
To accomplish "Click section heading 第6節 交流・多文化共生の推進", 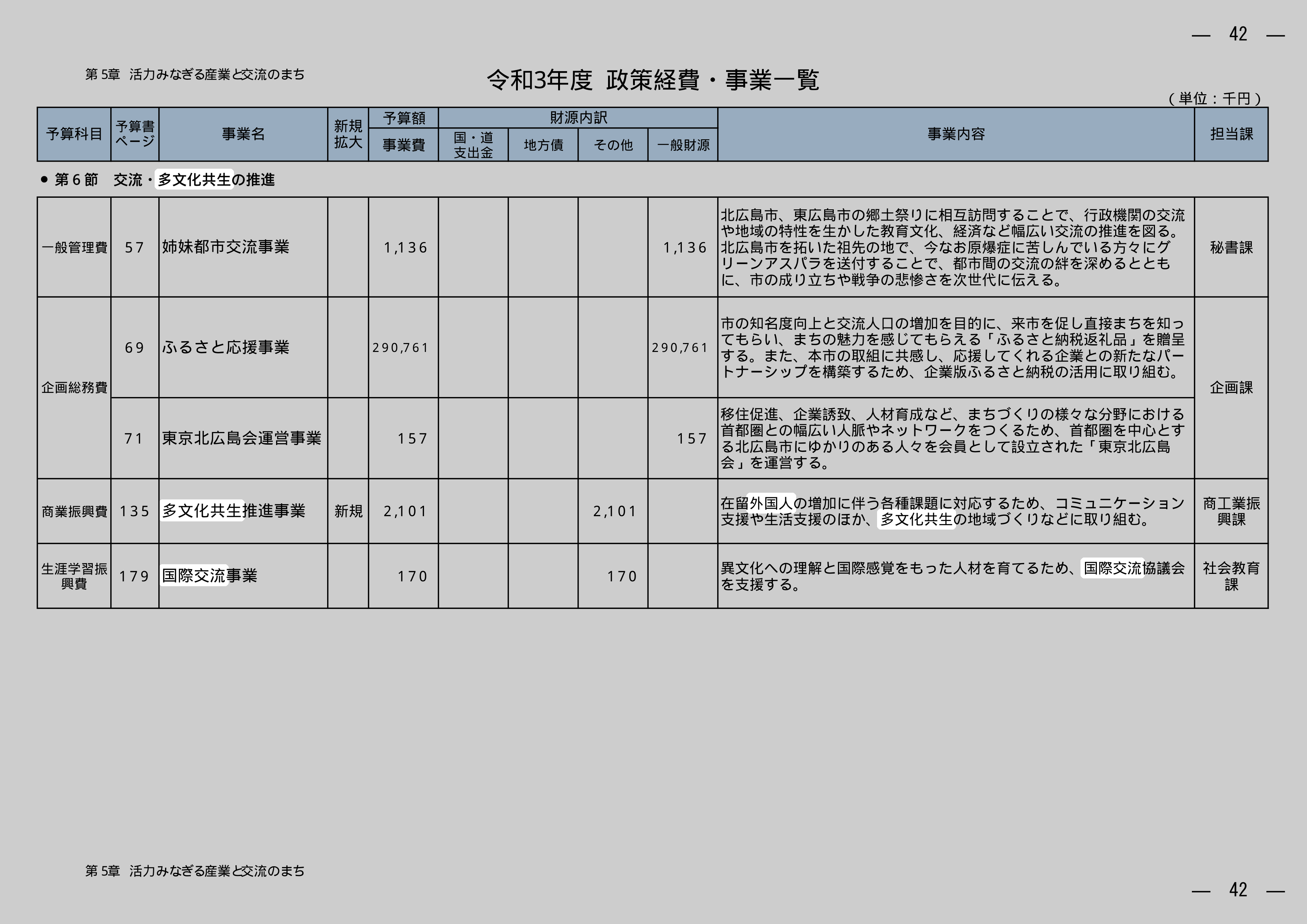I will (x=158, y=180).
